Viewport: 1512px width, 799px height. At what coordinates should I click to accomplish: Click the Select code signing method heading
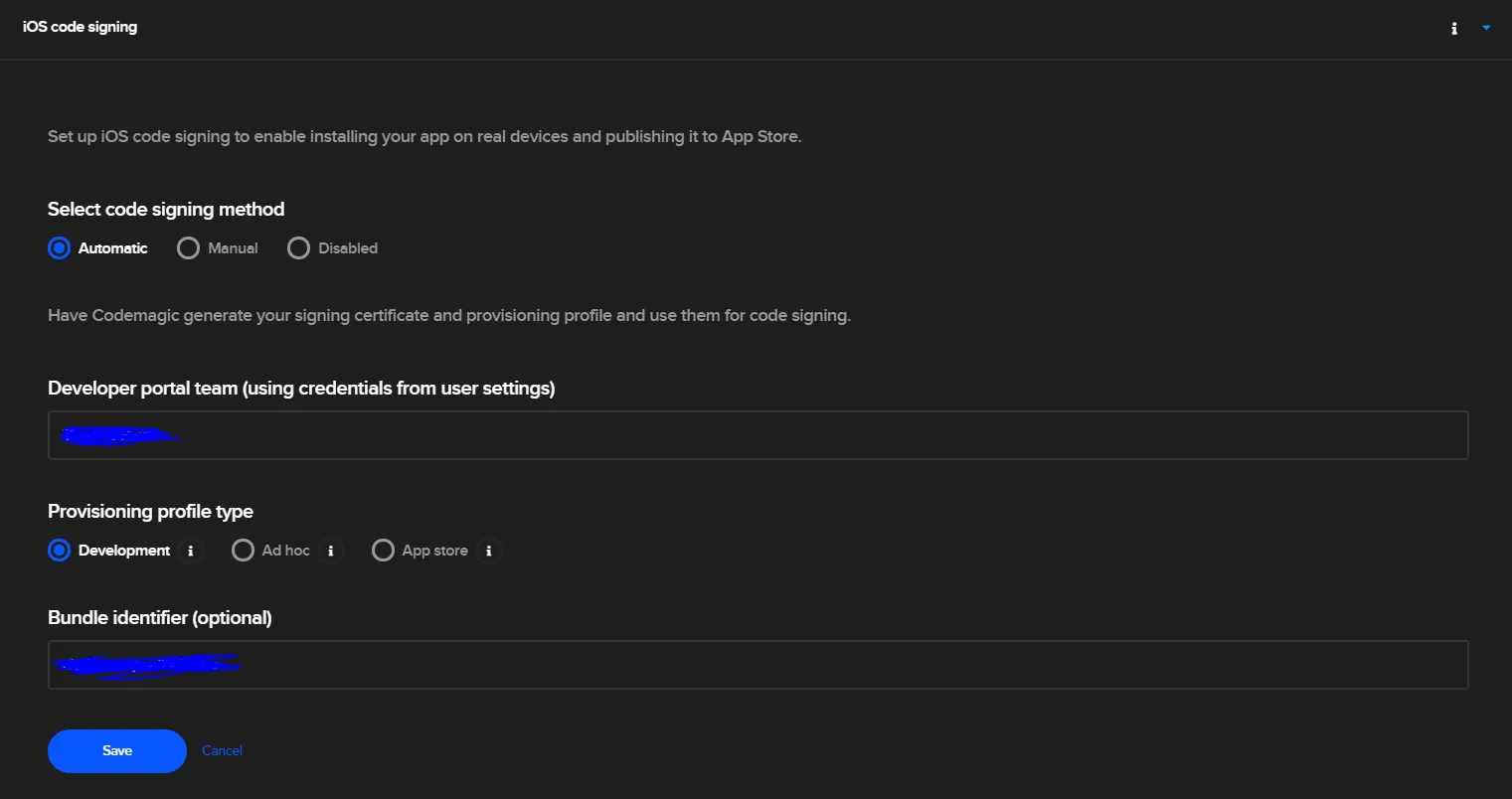(166, 210)
